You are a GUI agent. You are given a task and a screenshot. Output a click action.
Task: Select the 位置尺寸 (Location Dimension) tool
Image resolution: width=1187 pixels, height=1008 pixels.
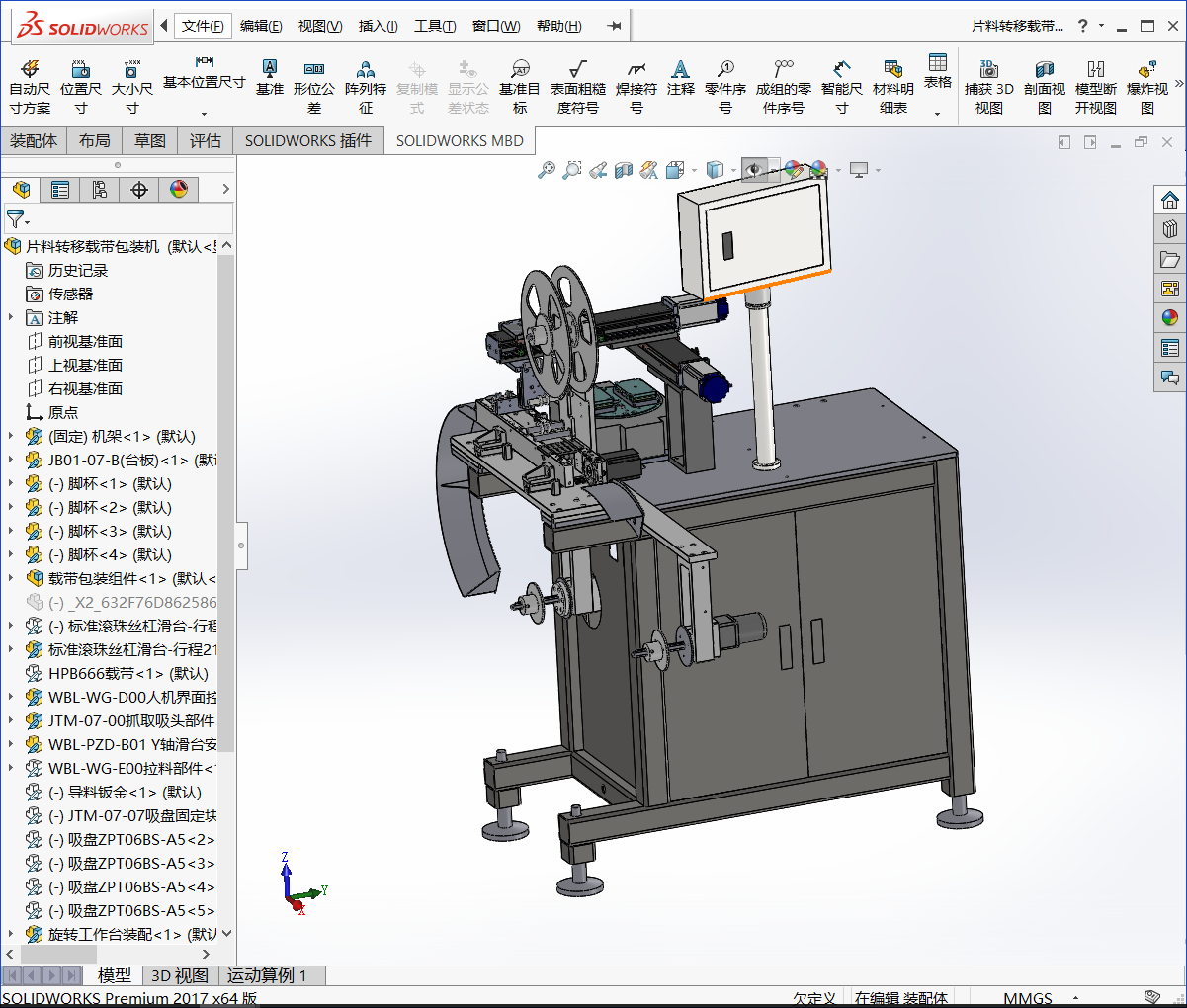pyautogui.click(x=81, y=86)
